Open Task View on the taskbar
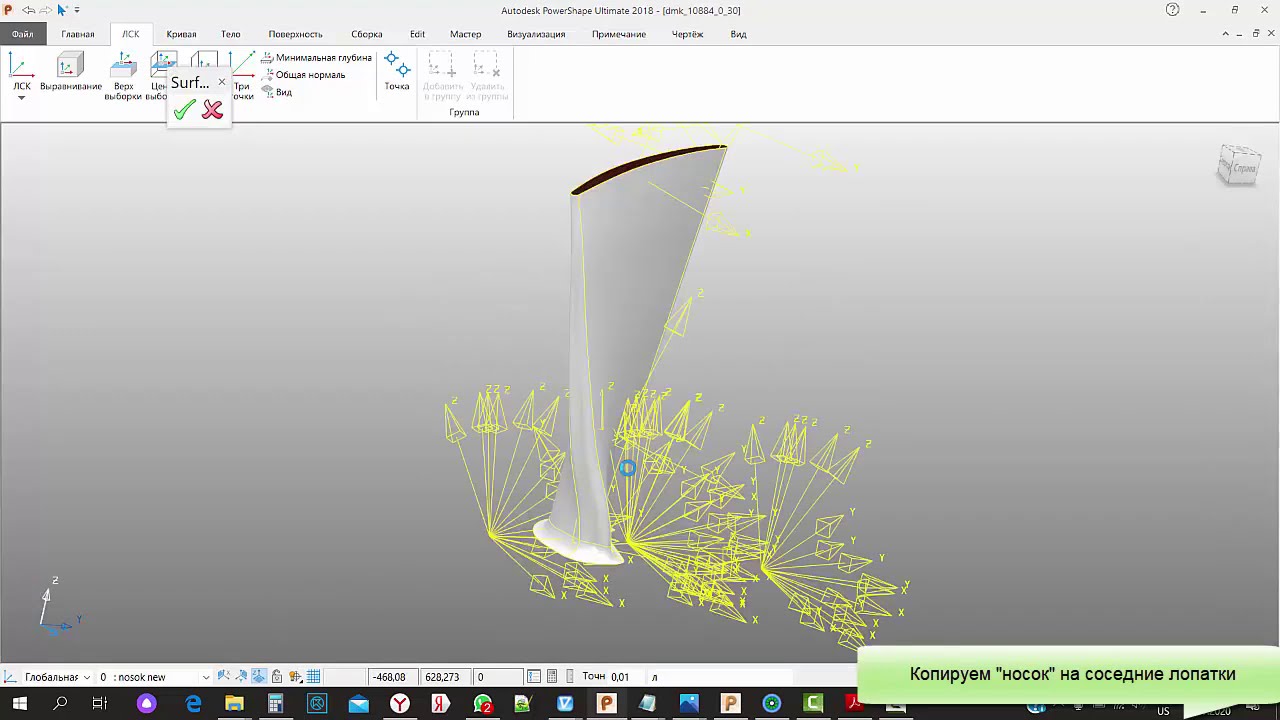 click(x=100, y=705)
